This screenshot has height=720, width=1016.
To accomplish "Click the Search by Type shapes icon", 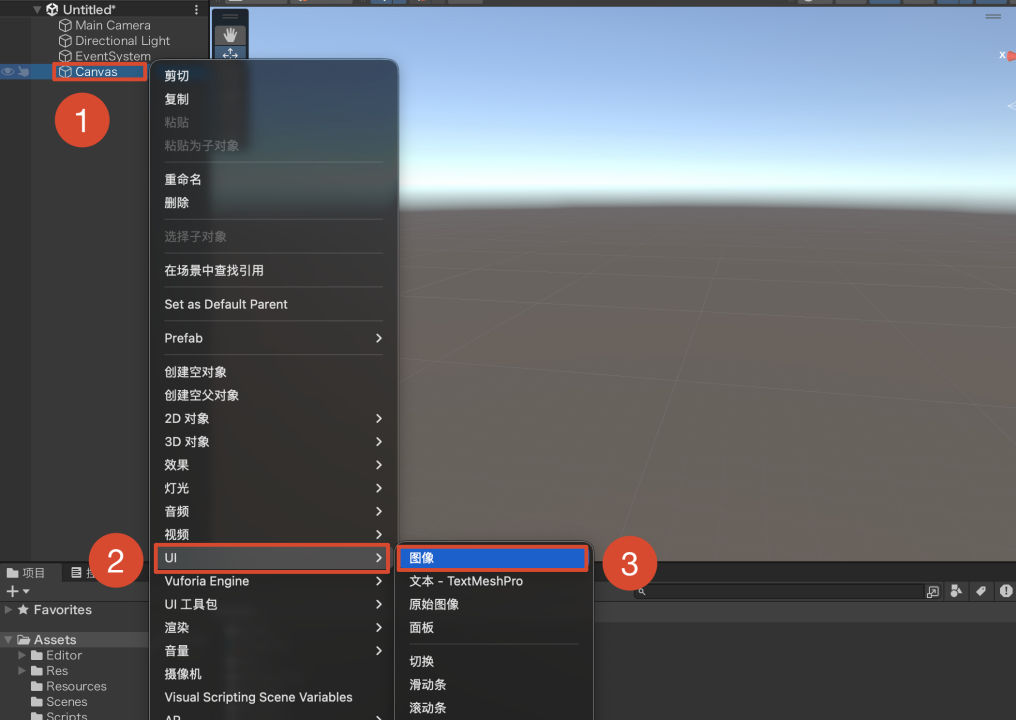I will 956,590.
